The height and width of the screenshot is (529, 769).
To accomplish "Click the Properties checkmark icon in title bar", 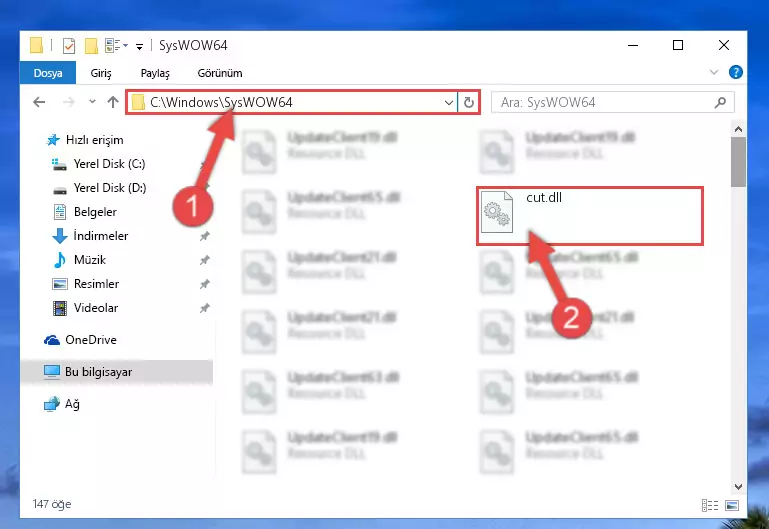I will (x=69, y=46).
